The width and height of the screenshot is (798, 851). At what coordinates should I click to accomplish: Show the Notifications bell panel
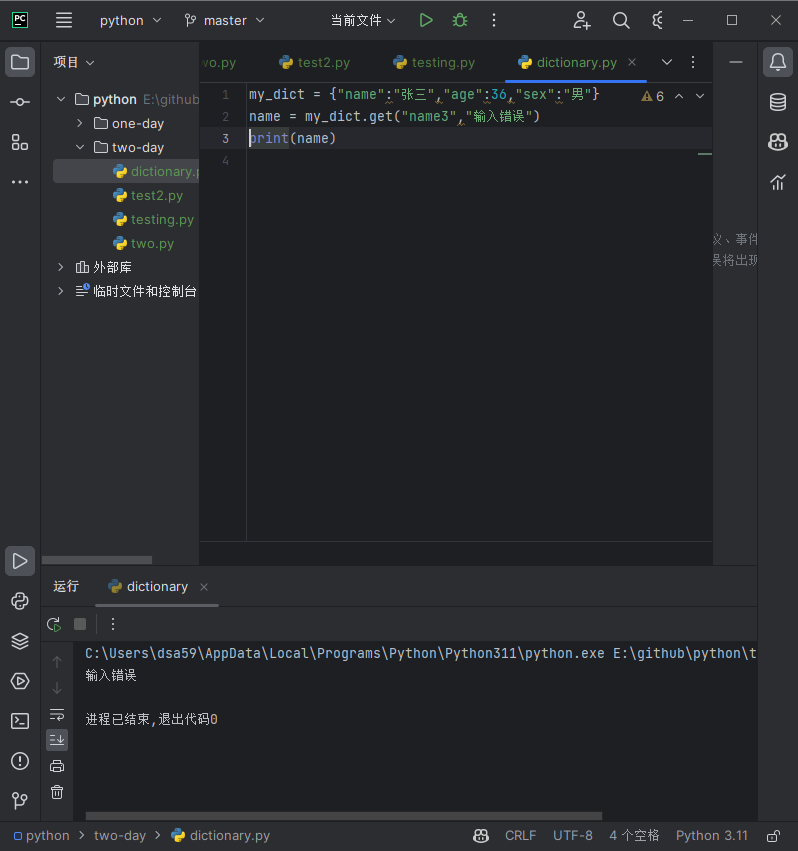click(x=777, y=62)
